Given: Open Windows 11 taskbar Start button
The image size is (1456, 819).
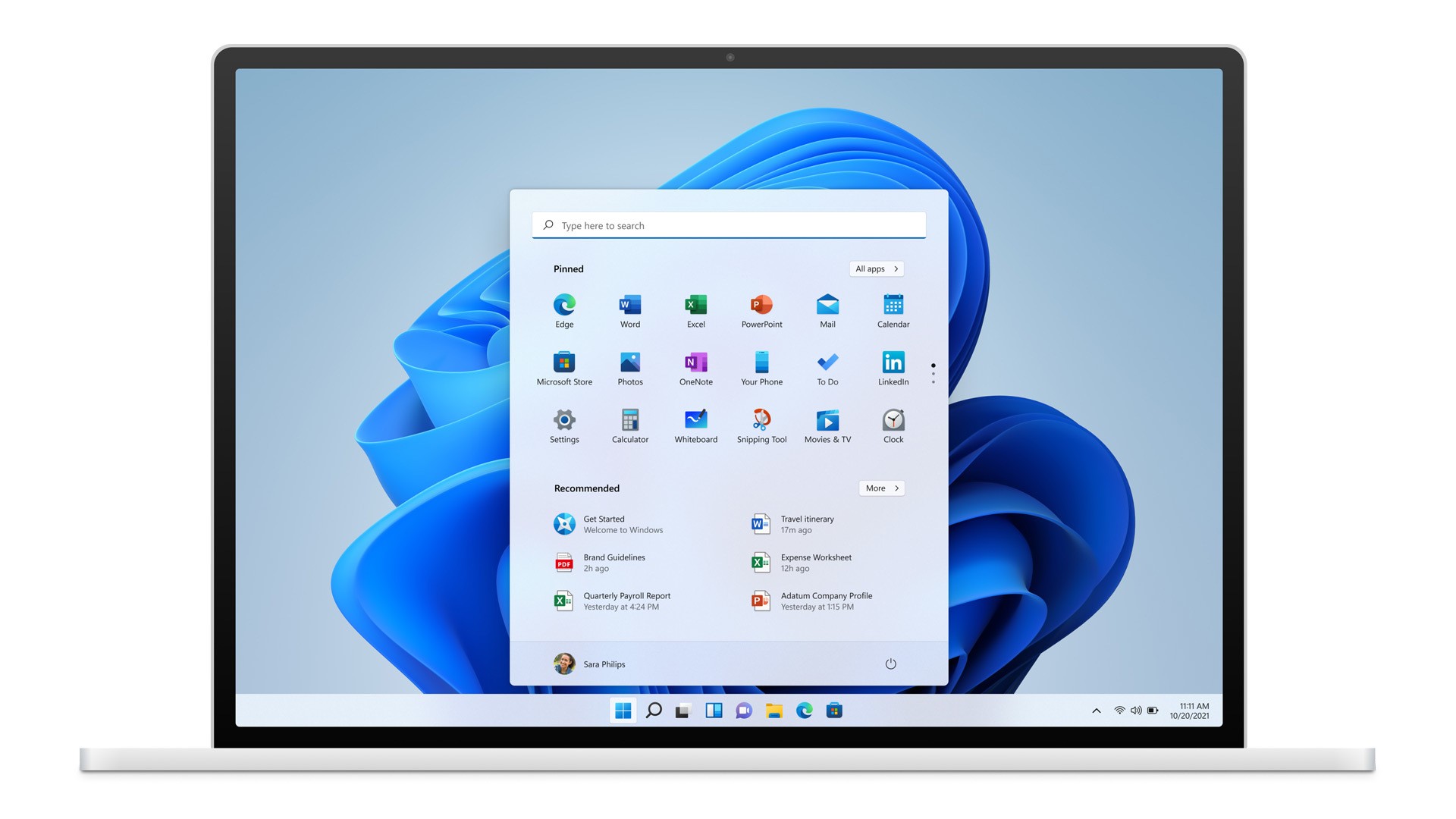Looking at the screenshot, I should [x=620, y=710].
